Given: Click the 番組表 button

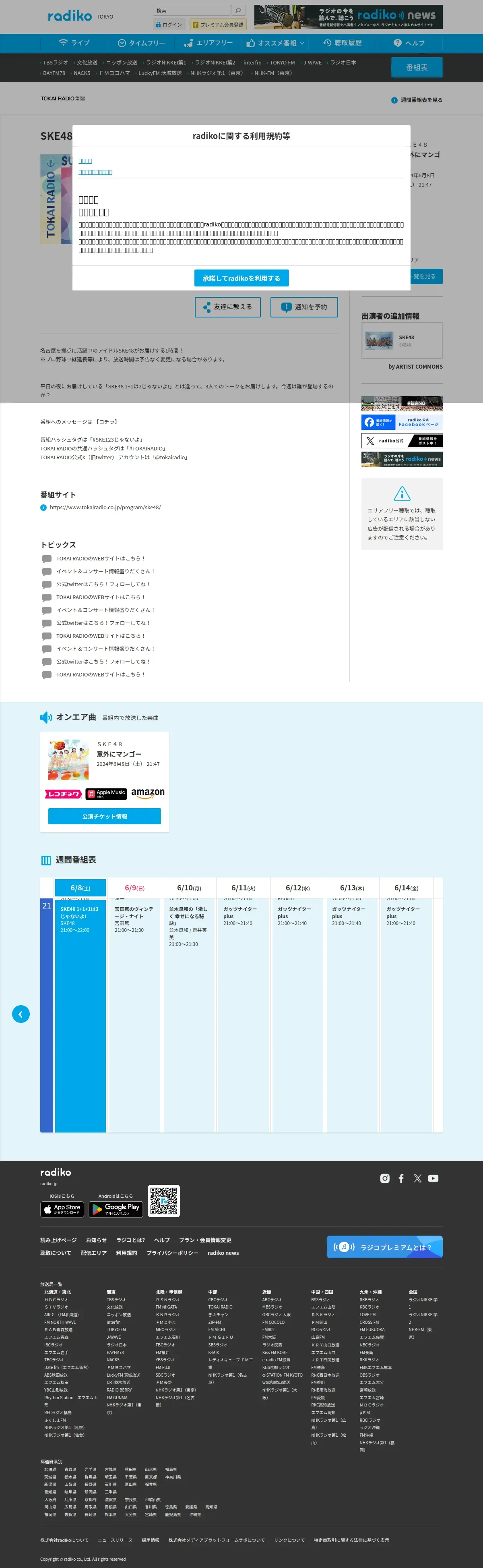Looking at the screenshot, I should coord(417,68).
